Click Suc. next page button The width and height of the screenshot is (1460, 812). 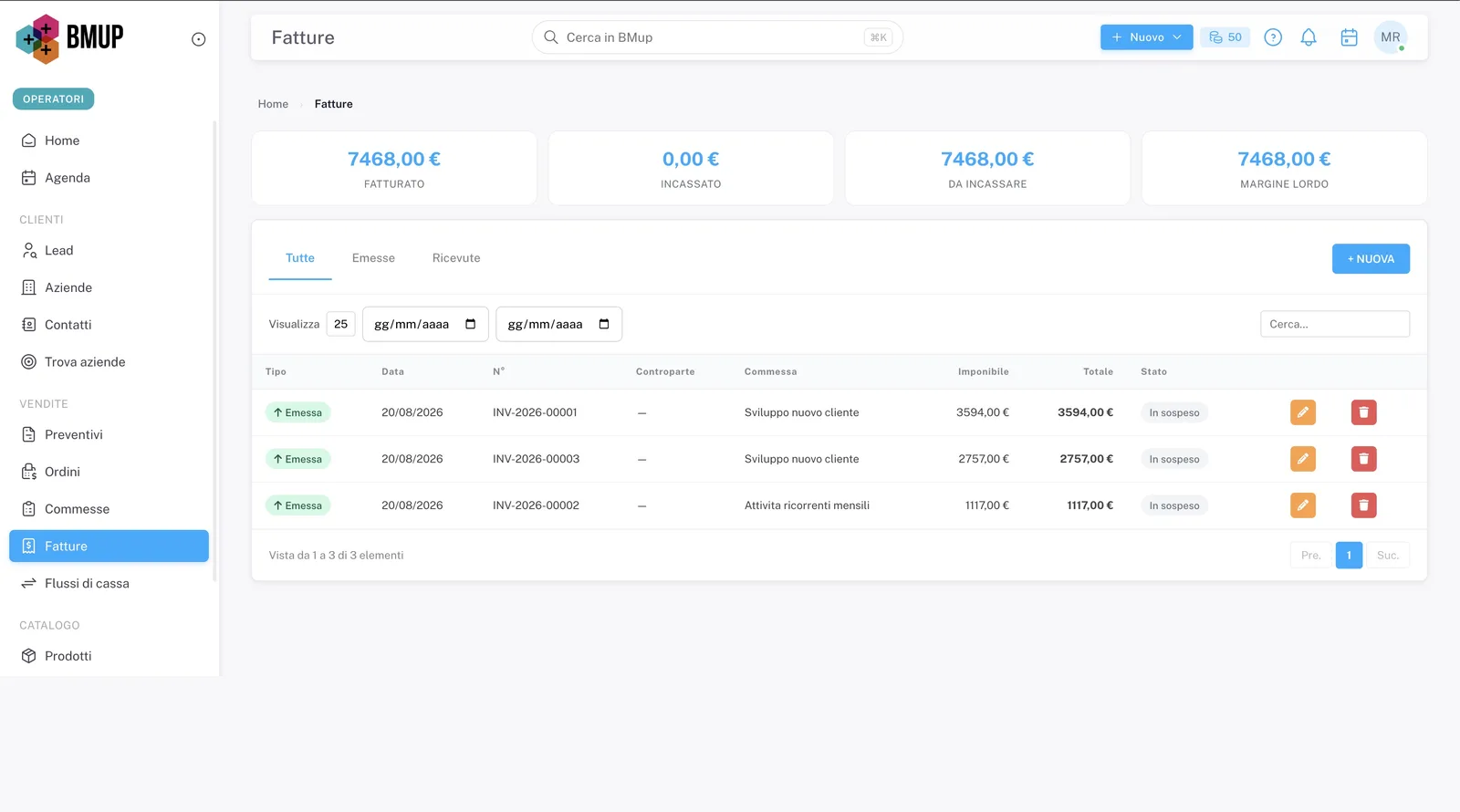pos(1388,555)
